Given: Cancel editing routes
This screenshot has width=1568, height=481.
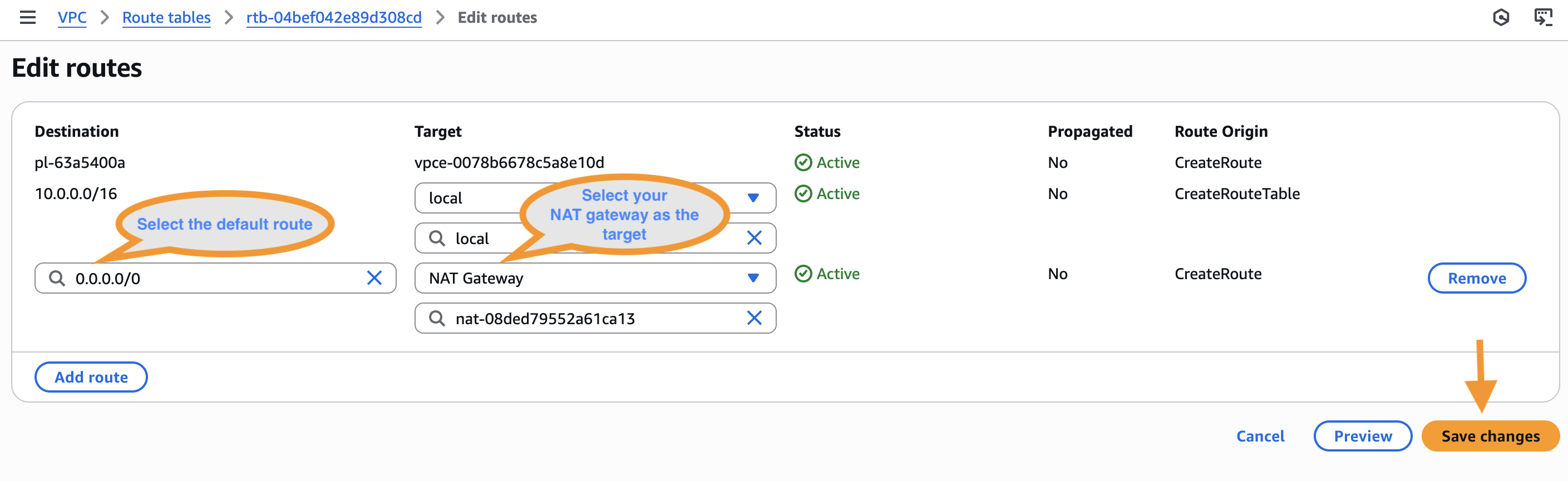Looking at the screenshot, I should [x=1260, y=436].
